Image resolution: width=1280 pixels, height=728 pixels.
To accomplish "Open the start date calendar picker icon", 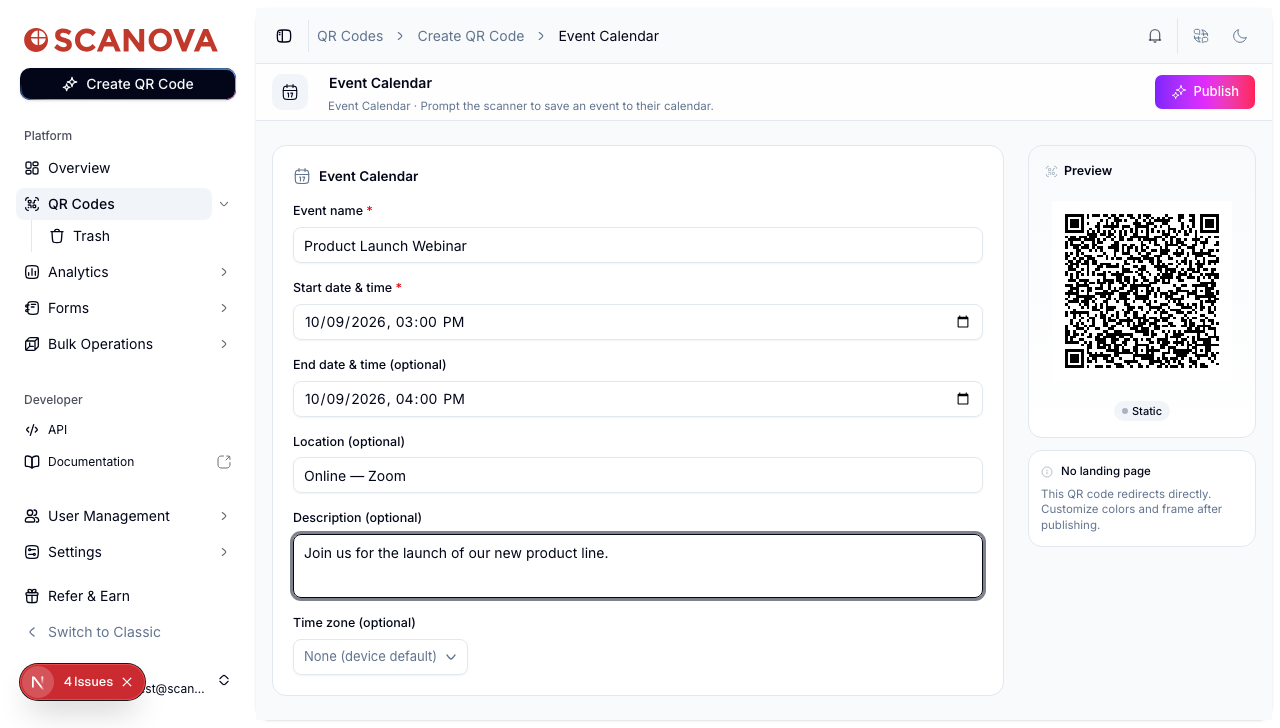I will click(x=963, y=322).
